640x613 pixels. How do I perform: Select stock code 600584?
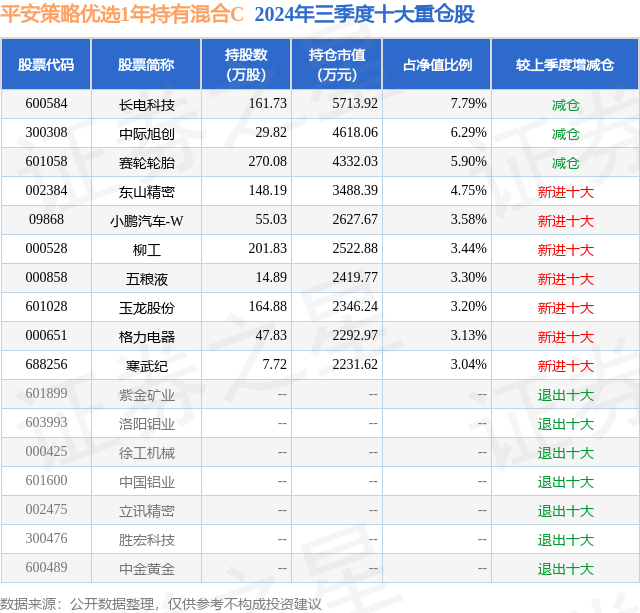(46, 104)
